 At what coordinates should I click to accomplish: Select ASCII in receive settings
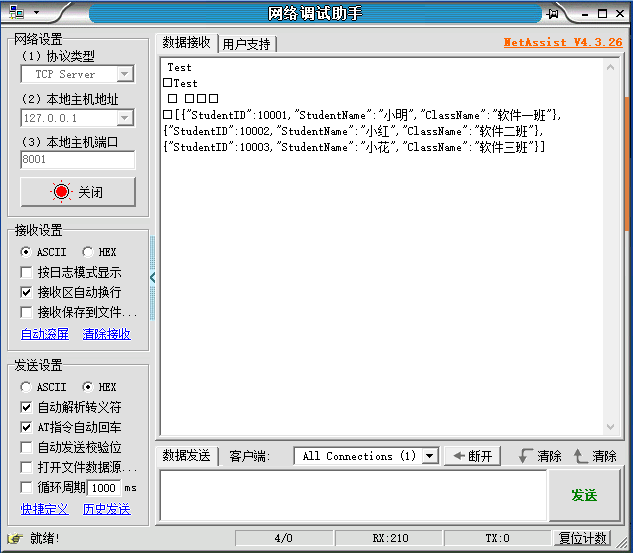43,252
